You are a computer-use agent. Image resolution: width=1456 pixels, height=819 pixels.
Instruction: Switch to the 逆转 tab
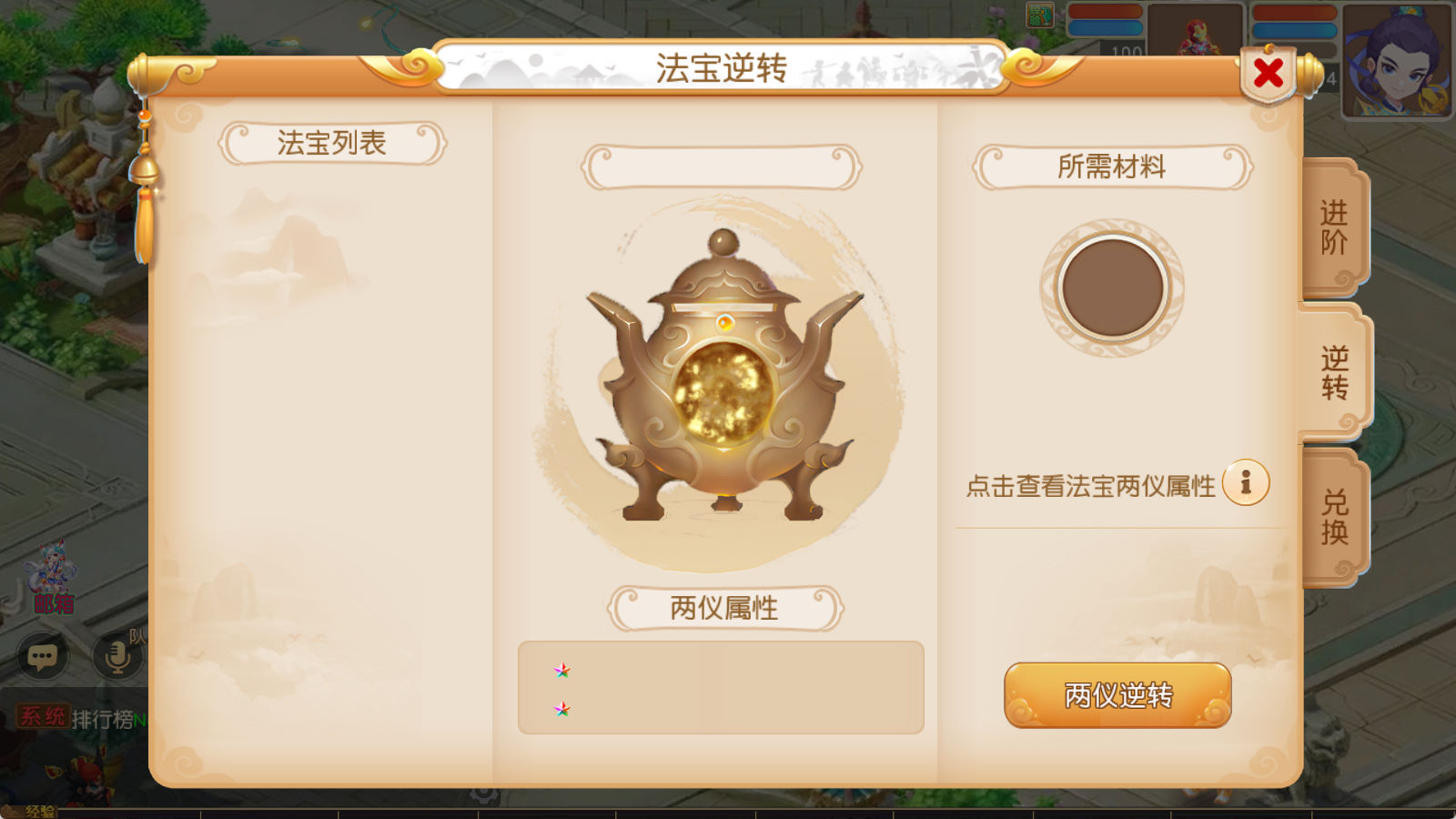(1334, 373)
